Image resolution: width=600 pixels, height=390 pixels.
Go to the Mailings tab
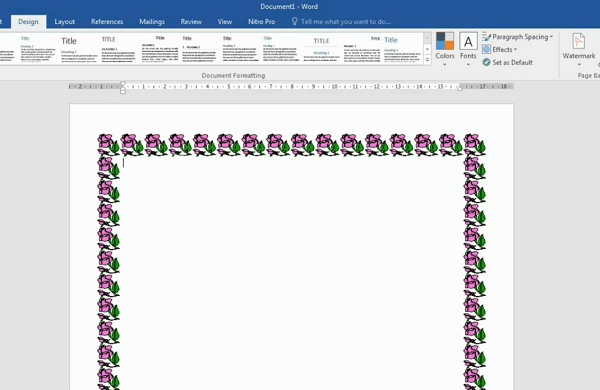point(152,22)
